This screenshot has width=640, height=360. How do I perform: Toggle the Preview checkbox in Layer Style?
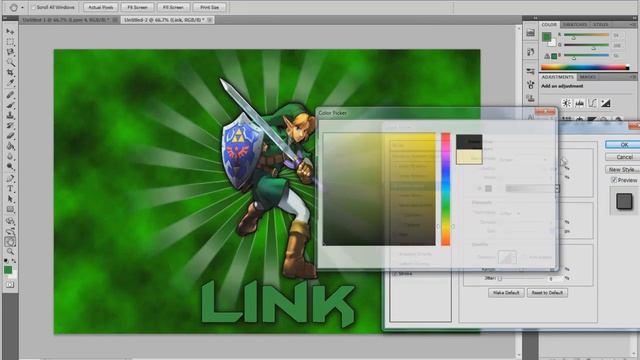coord(613,180)
